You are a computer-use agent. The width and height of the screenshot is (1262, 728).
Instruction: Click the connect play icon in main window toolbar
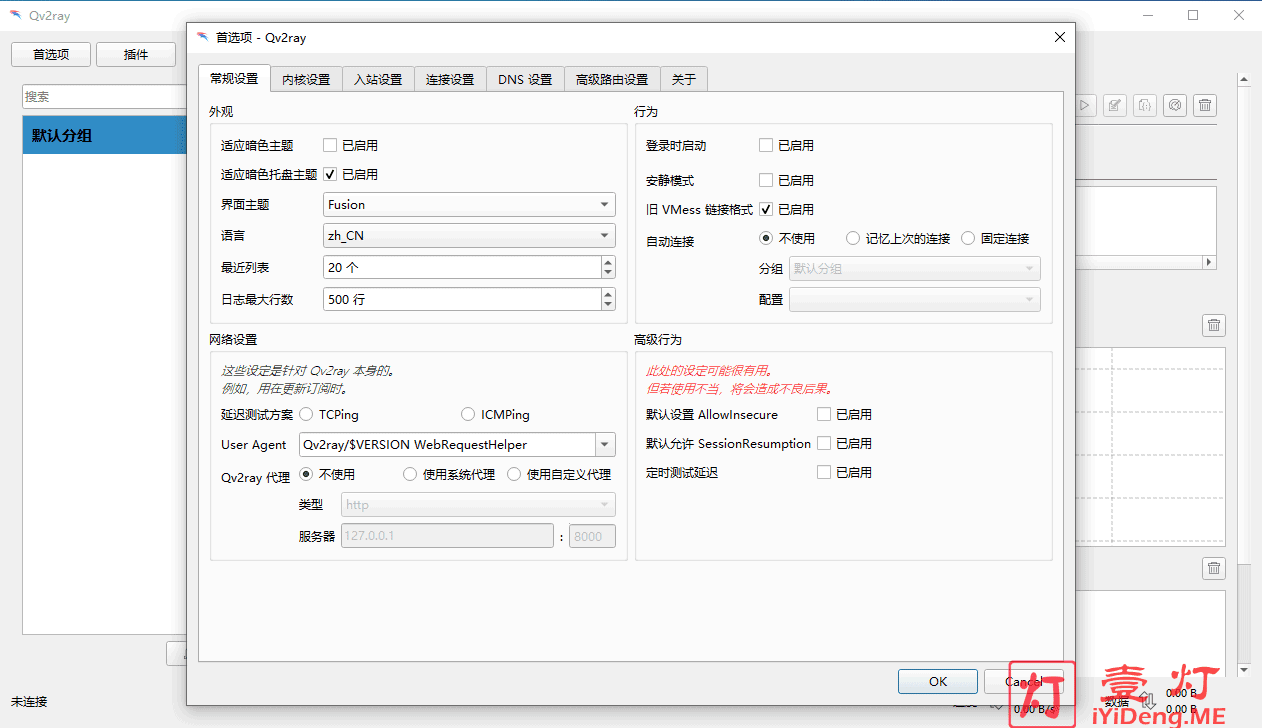tap(1086, 105)
